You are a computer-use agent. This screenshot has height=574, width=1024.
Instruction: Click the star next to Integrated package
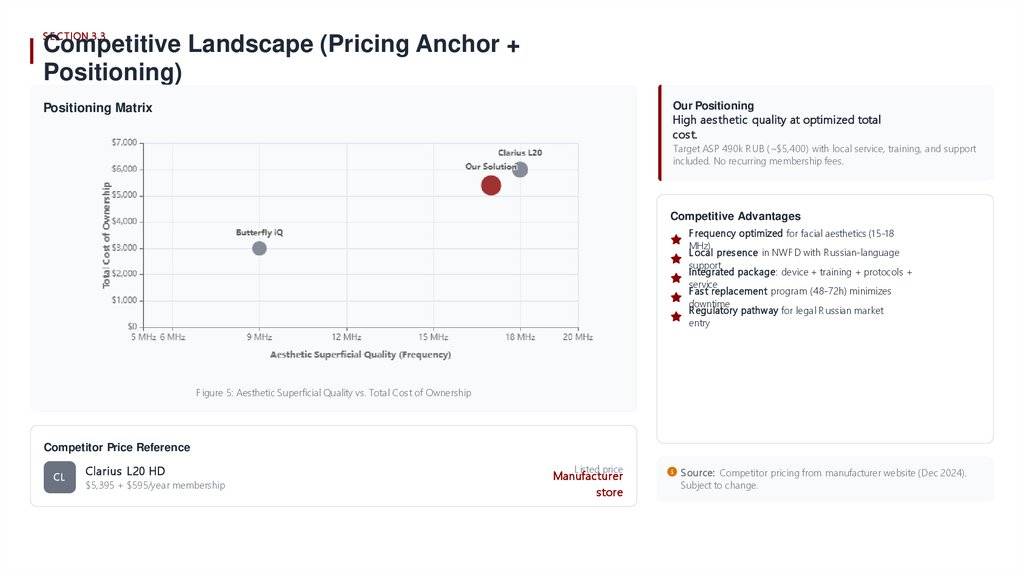(676, 277)
